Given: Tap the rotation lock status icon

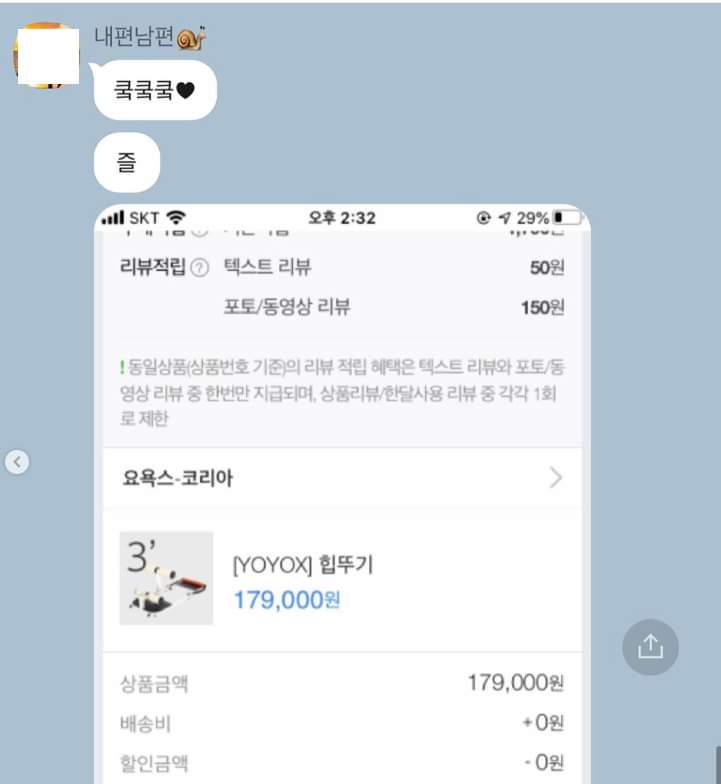Looking at the screenshot, I should [x=483, y=218].
